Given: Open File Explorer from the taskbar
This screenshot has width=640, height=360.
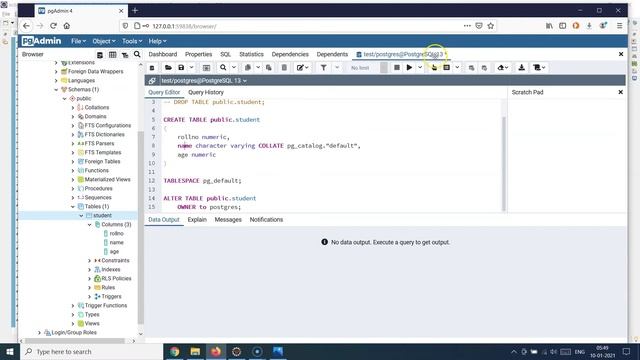Looking at the screenshot, I should click(195, 351).
